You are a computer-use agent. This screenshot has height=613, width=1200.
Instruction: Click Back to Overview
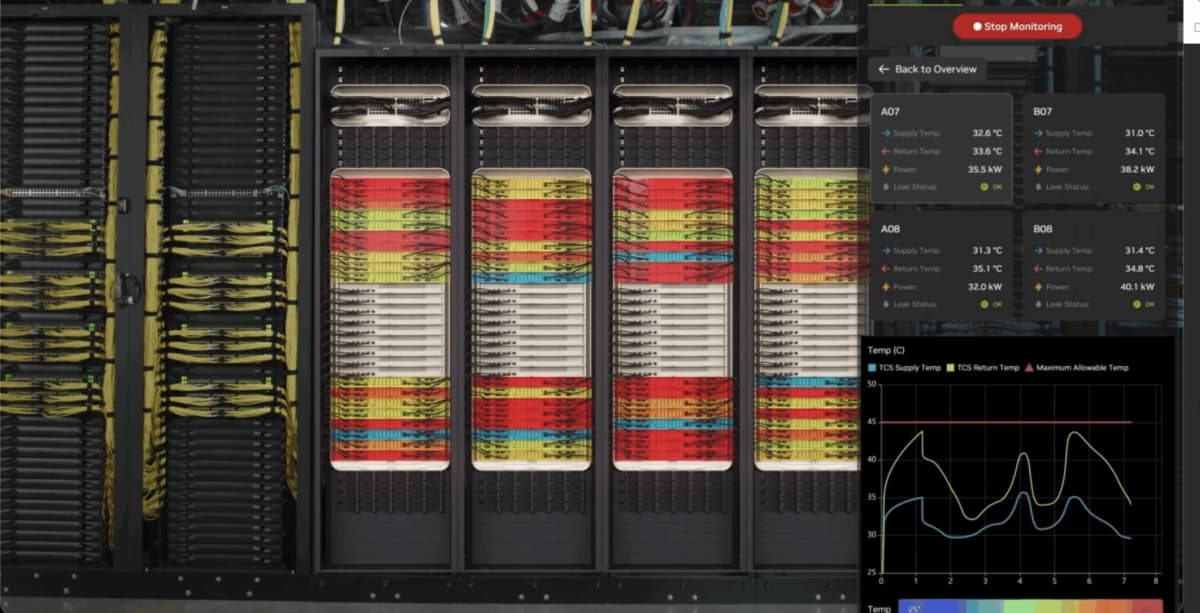click(926, 69)
